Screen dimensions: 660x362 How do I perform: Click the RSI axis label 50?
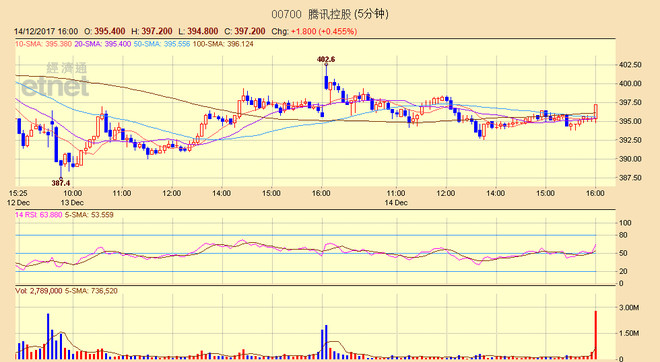[623, 253]
